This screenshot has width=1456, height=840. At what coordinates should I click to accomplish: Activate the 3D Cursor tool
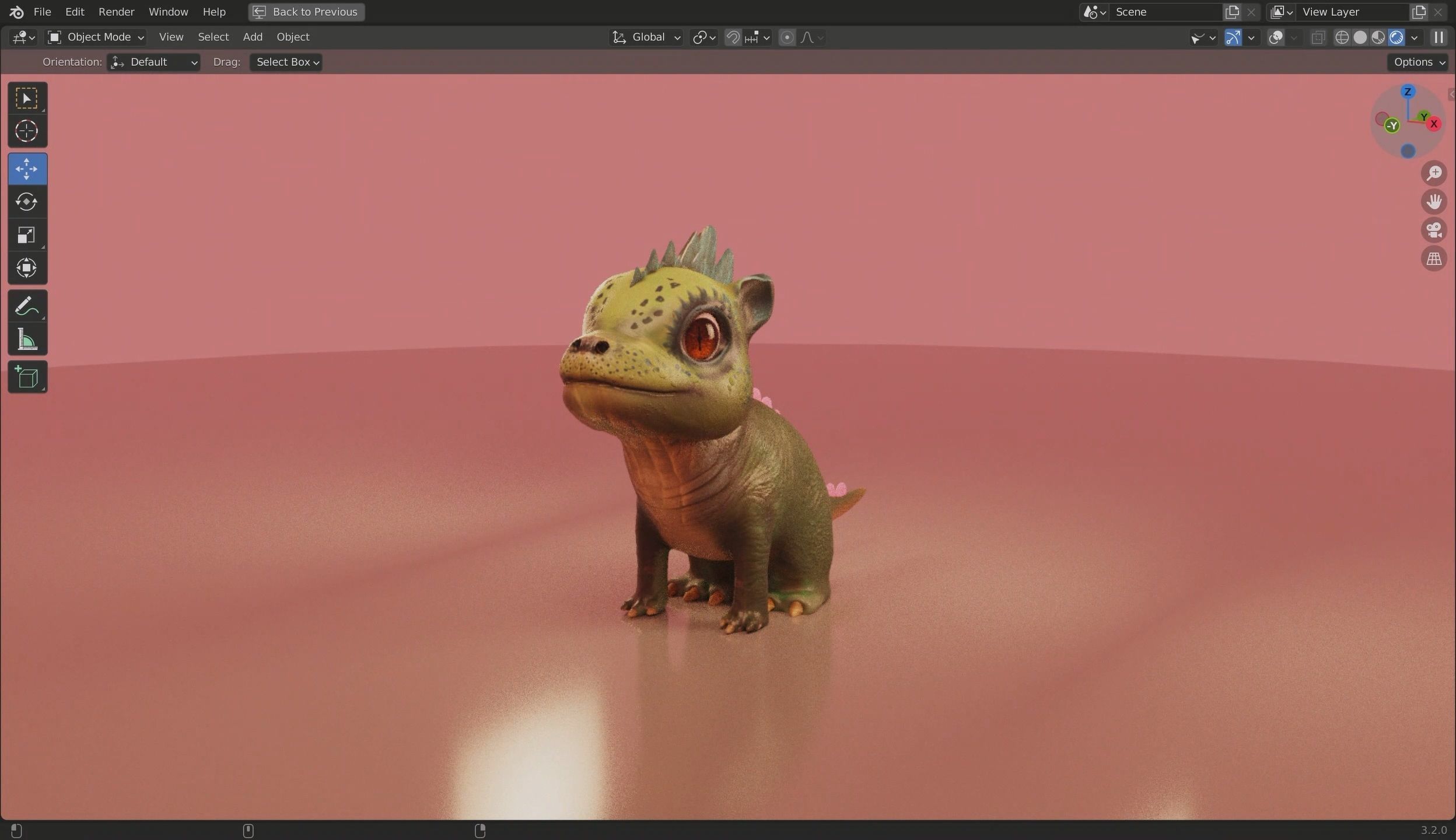tap(27, 131)
